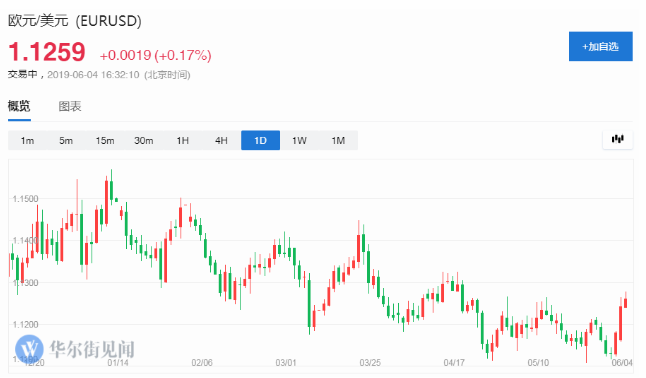This screenshot has height=378, width=646.
Task: Switch to the 图表 tab
Action: tap(70, 106)
